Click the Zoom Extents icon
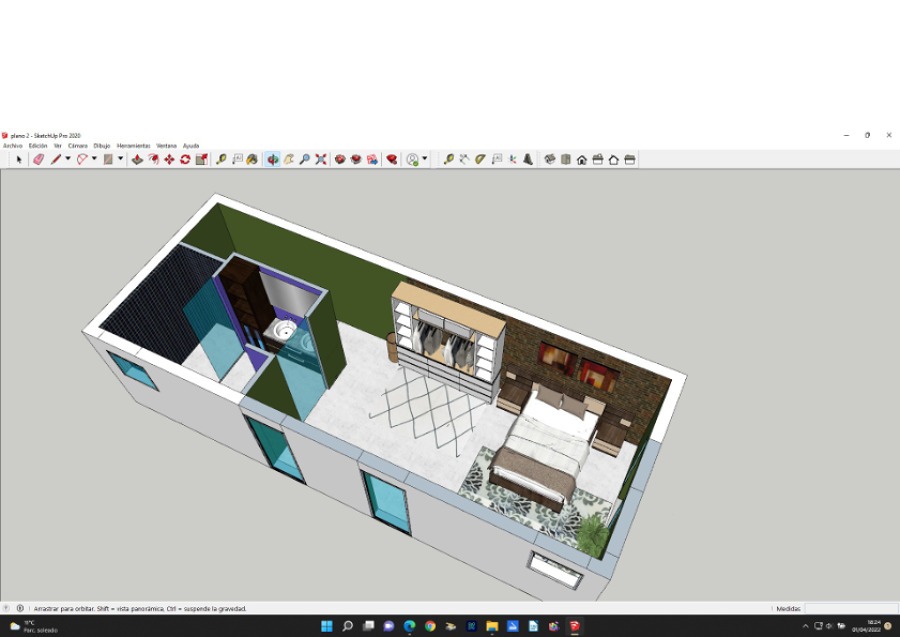The width and height of the screenshot is (900, 637). (320, 159)
